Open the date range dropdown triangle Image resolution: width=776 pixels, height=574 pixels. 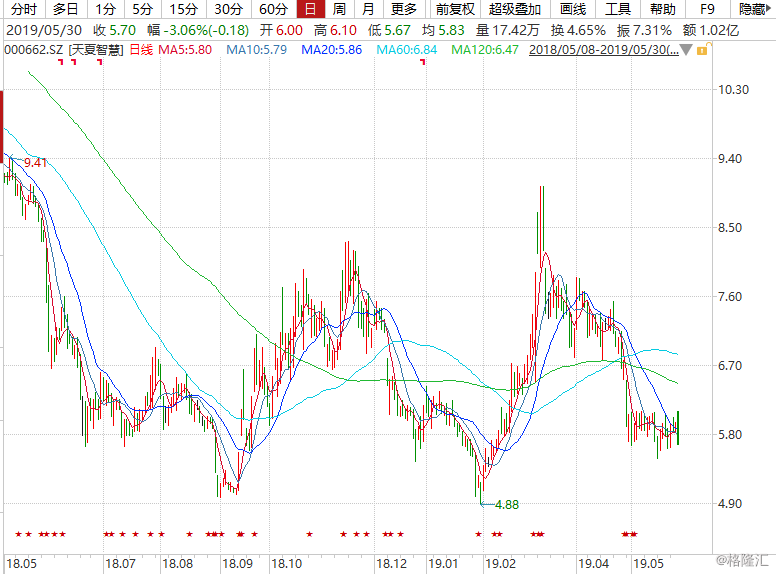[686, 50]
